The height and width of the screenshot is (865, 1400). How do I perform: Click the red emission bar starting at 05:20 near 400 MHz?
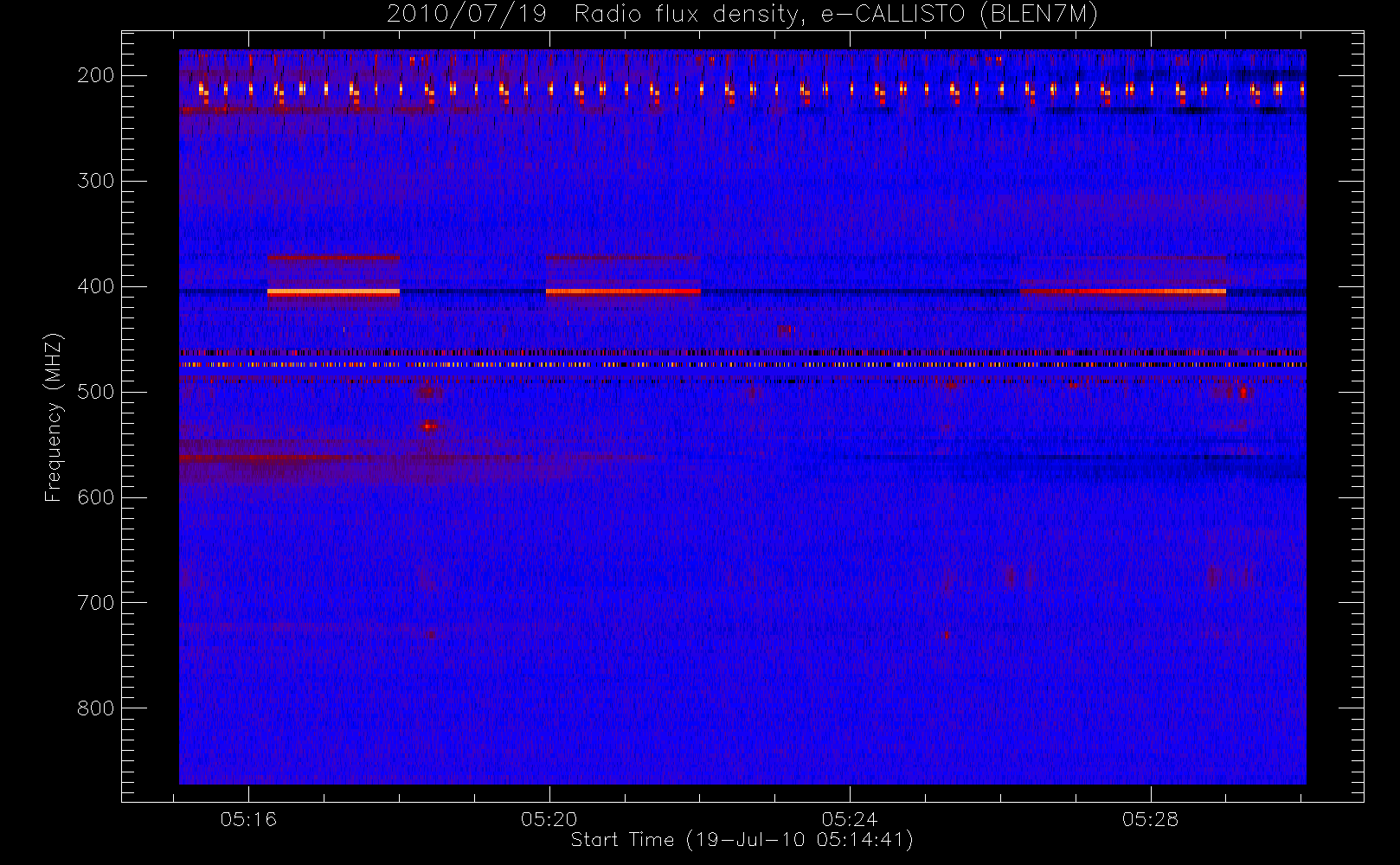point(623,292)
